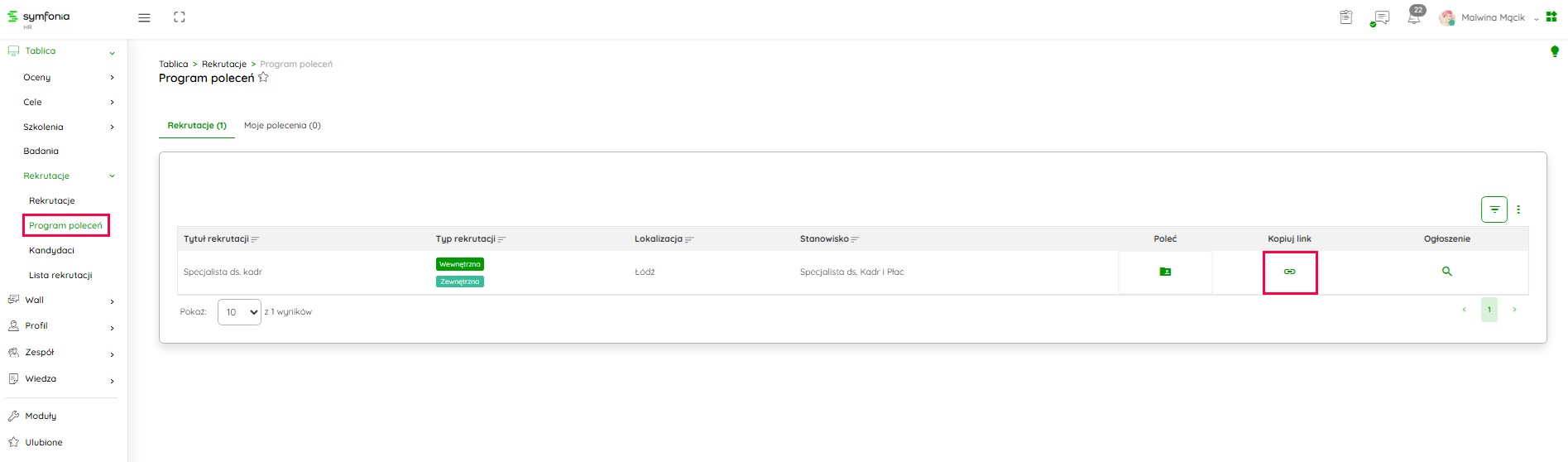Click the Rekrutacje breadcrumb link
Screen dimensions: 1568x462
coord(224,64)
